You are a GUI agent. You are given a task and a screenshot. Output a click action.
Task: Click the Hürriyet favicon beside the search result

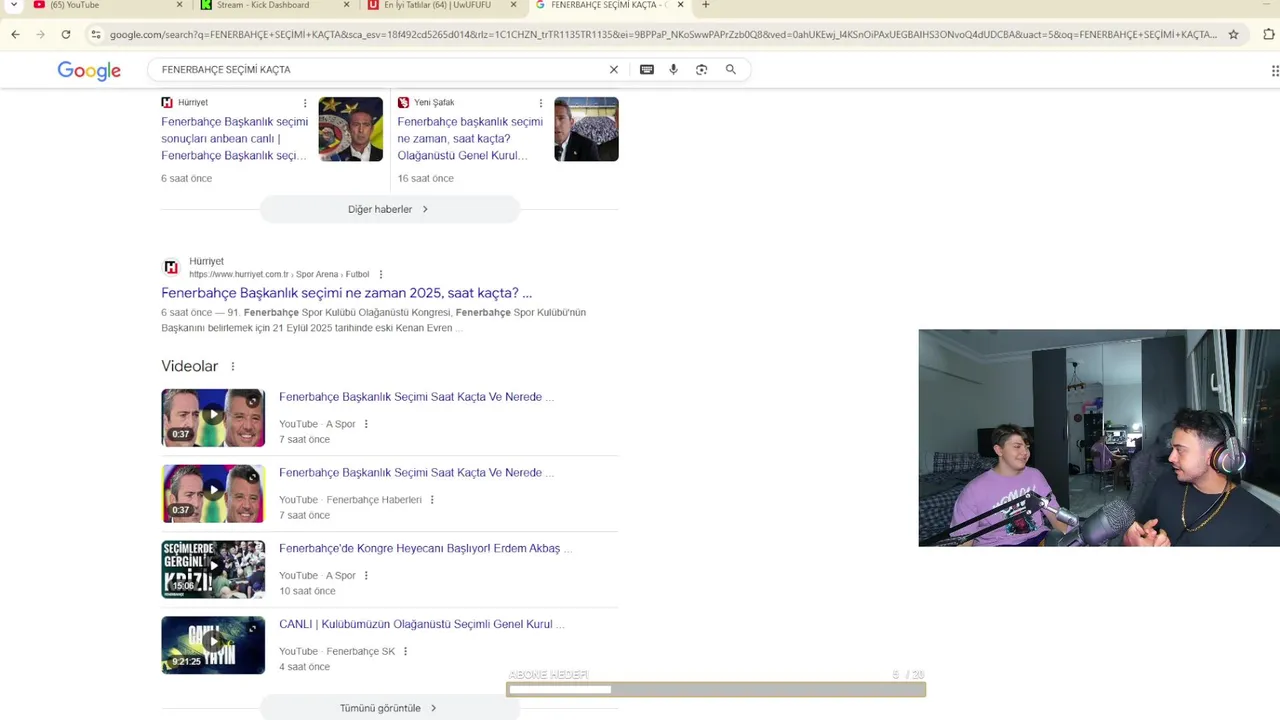171,267
